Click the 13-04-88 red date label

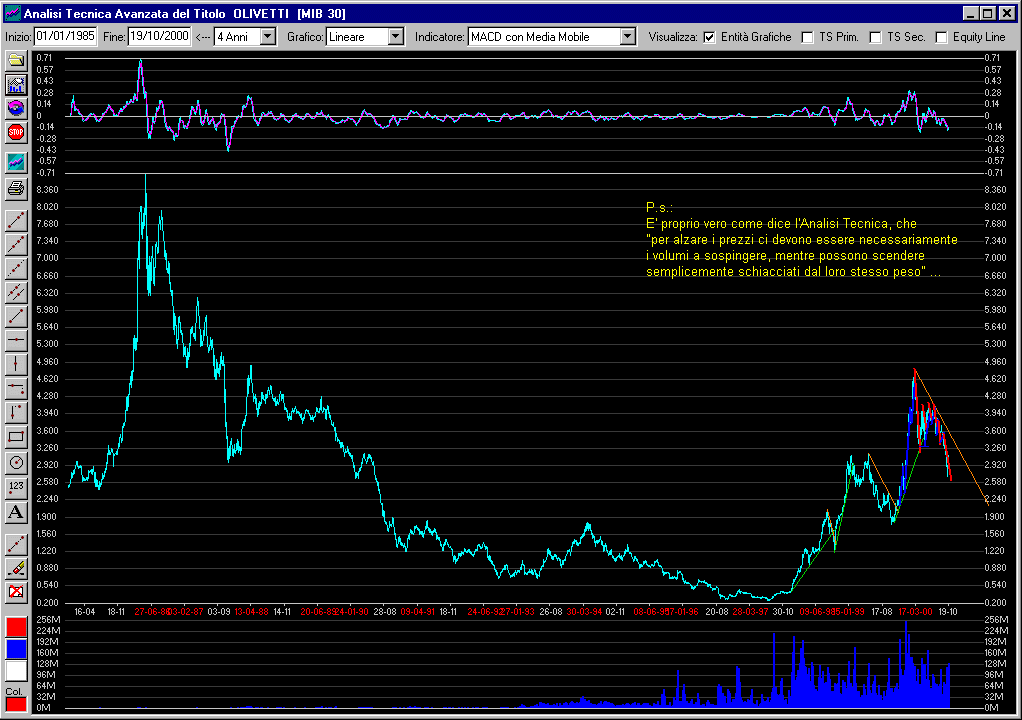(x=251, y=612)
